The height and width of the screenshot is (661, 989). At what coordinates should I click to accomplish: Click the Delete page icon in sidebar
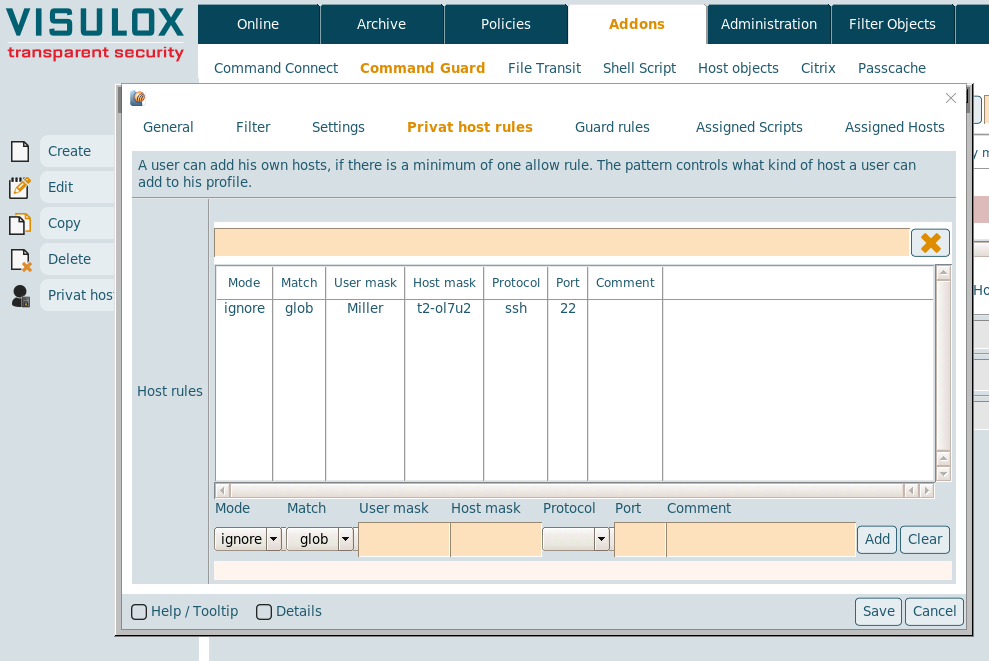click(20, 260)
